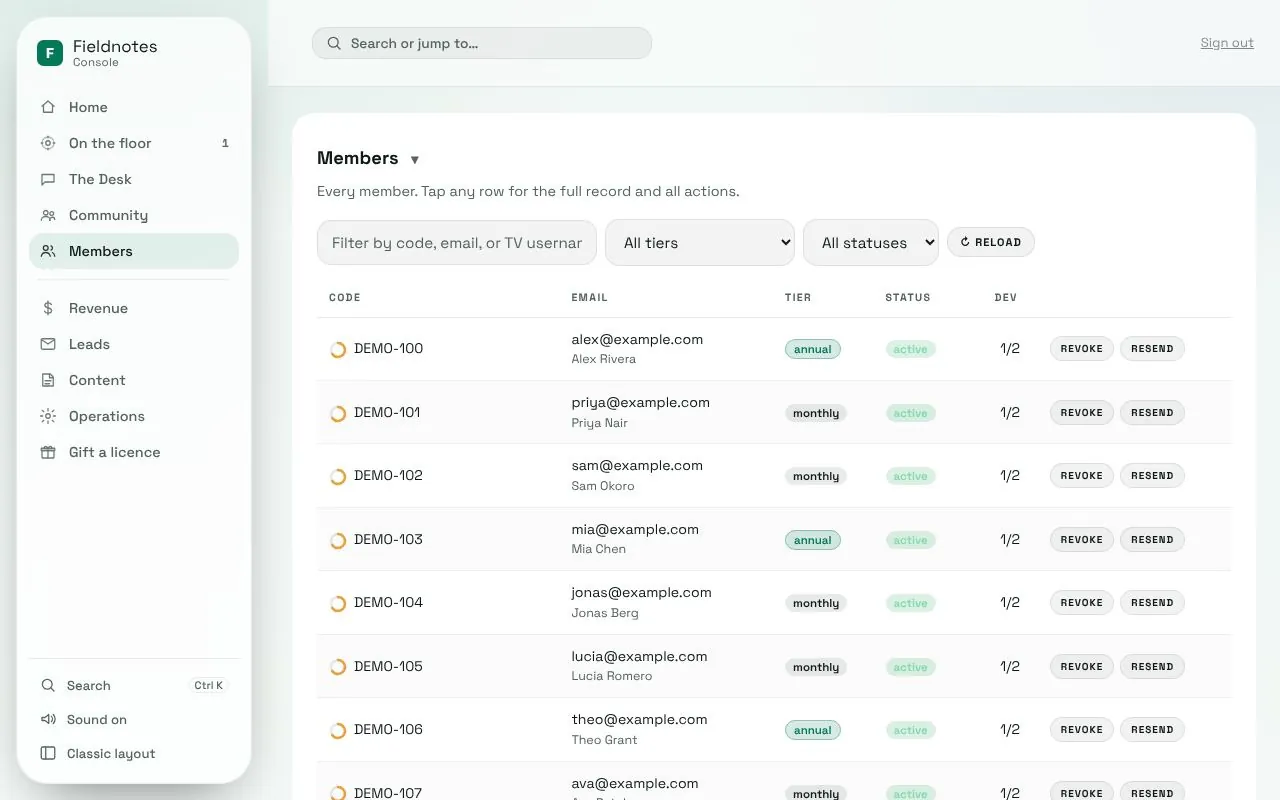Click the annual tier badge for mia@example.com
The height and width of the screenshot is (800, 1280).
(813, 540)
